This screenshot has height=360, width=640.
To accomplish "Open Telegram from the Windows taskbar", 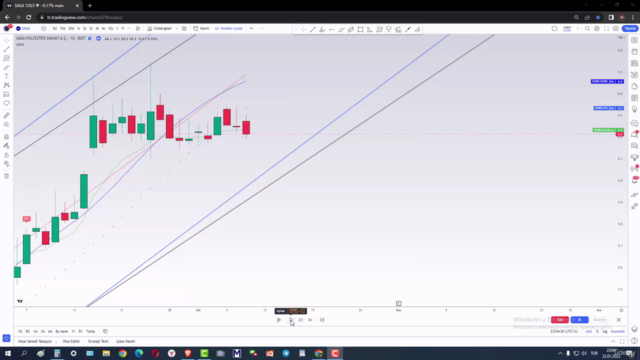I will point(286,353).
